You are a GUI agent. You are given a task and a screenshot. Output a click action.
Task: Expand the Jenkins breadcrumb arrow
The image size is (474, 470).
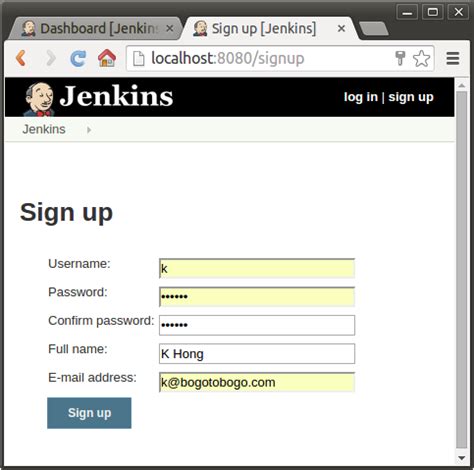pos(89,130)
